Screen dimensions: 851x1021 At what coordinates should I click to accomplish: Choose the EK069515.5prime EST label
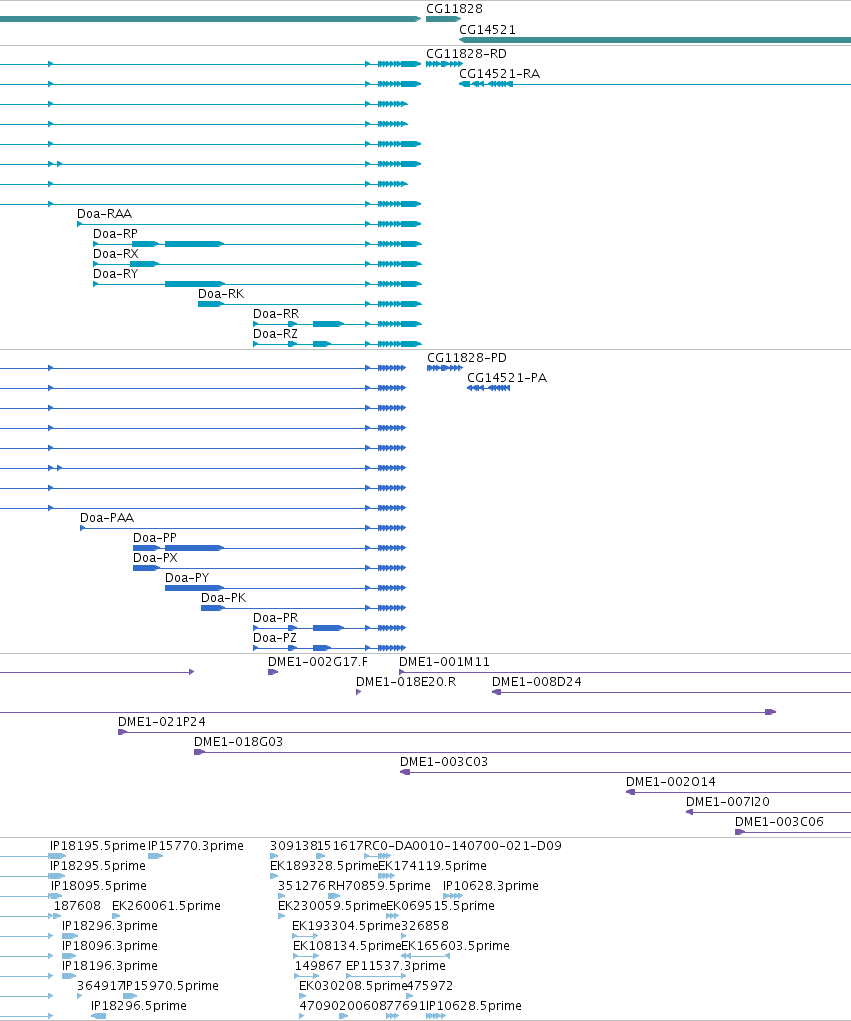tap(441, 905)
